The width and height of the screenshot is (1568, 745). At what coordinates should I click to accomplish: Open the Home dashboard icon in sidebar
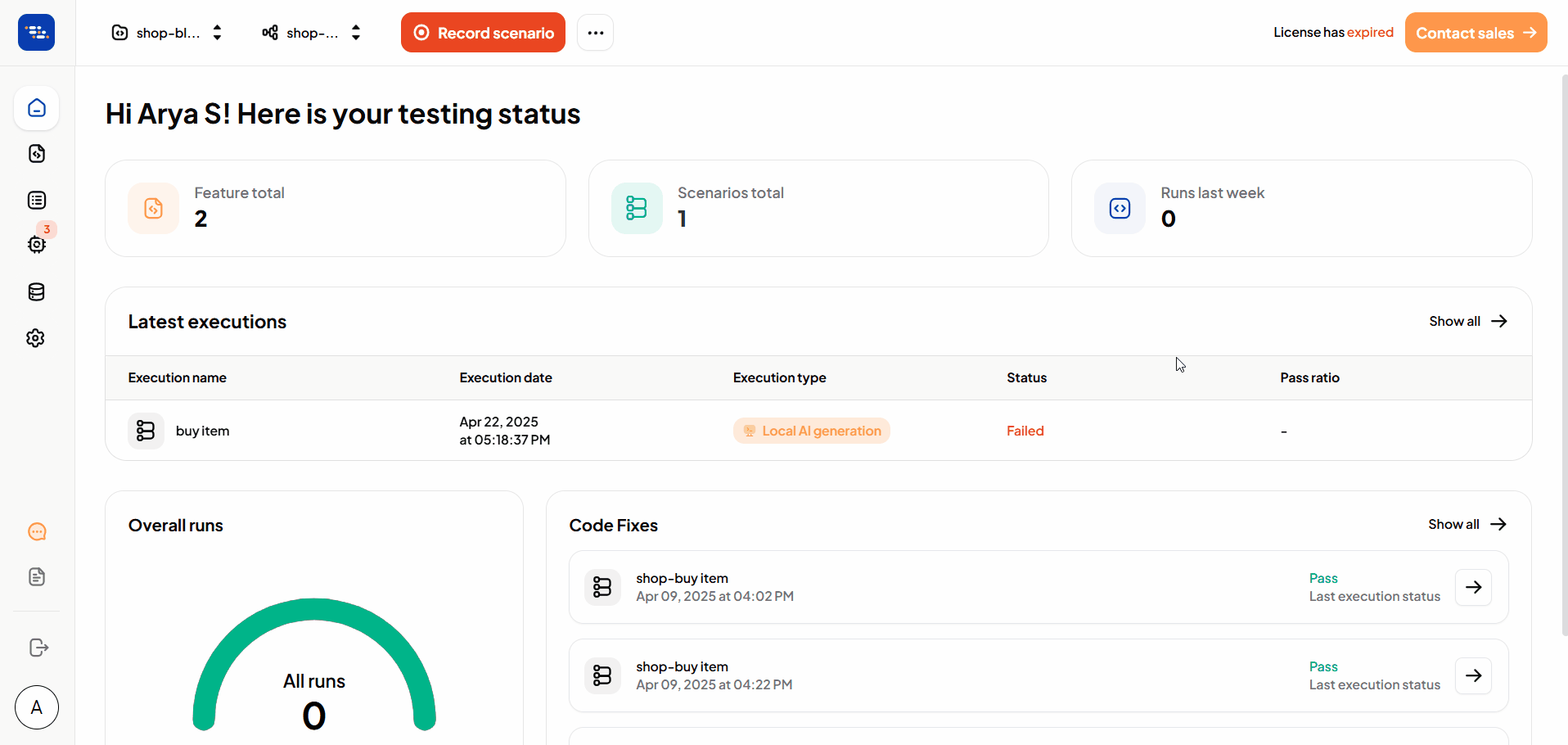pyautogui.click(x=36, y=107)
